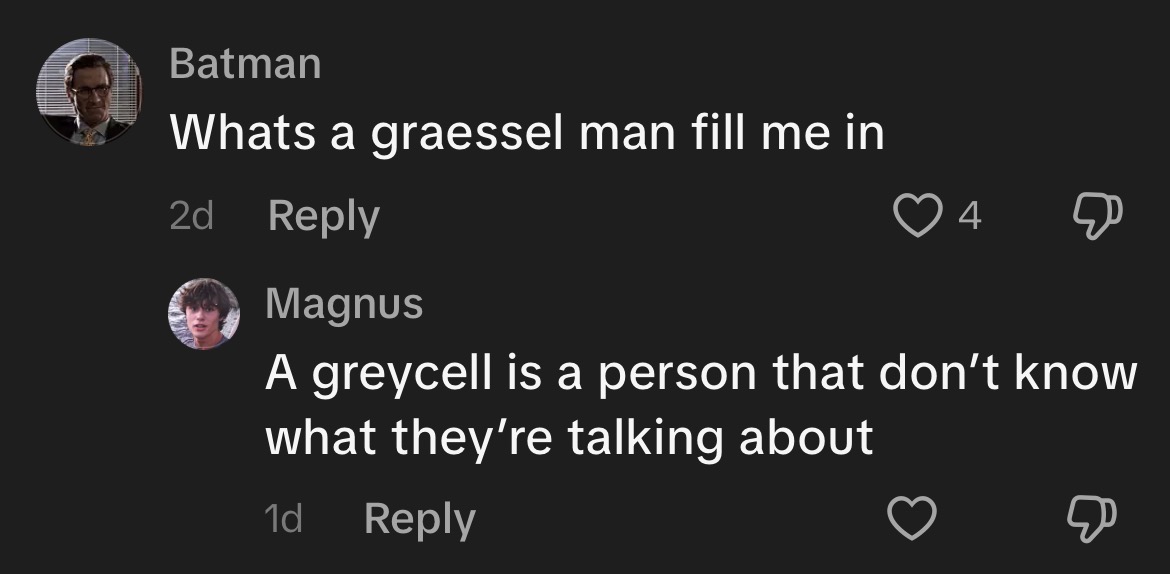The image size is (1170, 574).
Task: Click the words "don't know" in Magnus's reply
Action: (1005, 373)
